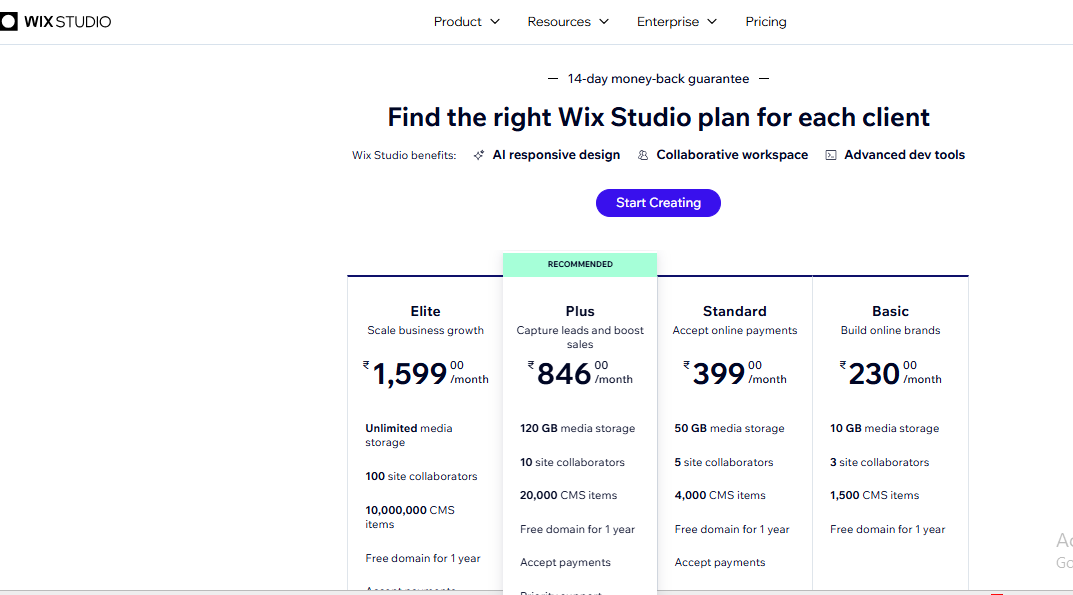
Task: Click the Wix Studio logo icon
Action: pyautogui.click(x=8, y=22)
